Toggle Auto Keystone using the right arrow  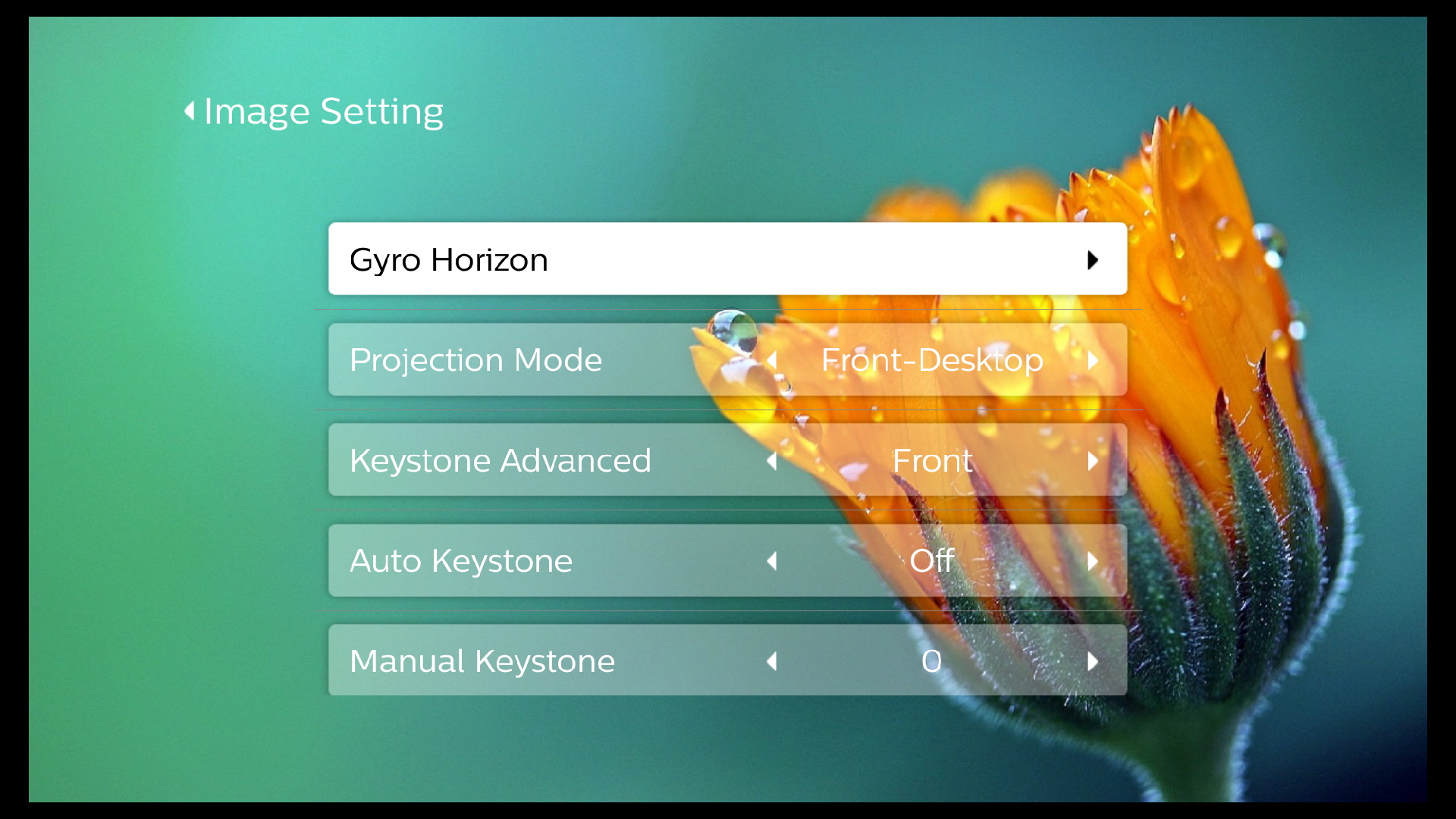click(x=1093, y=561)
